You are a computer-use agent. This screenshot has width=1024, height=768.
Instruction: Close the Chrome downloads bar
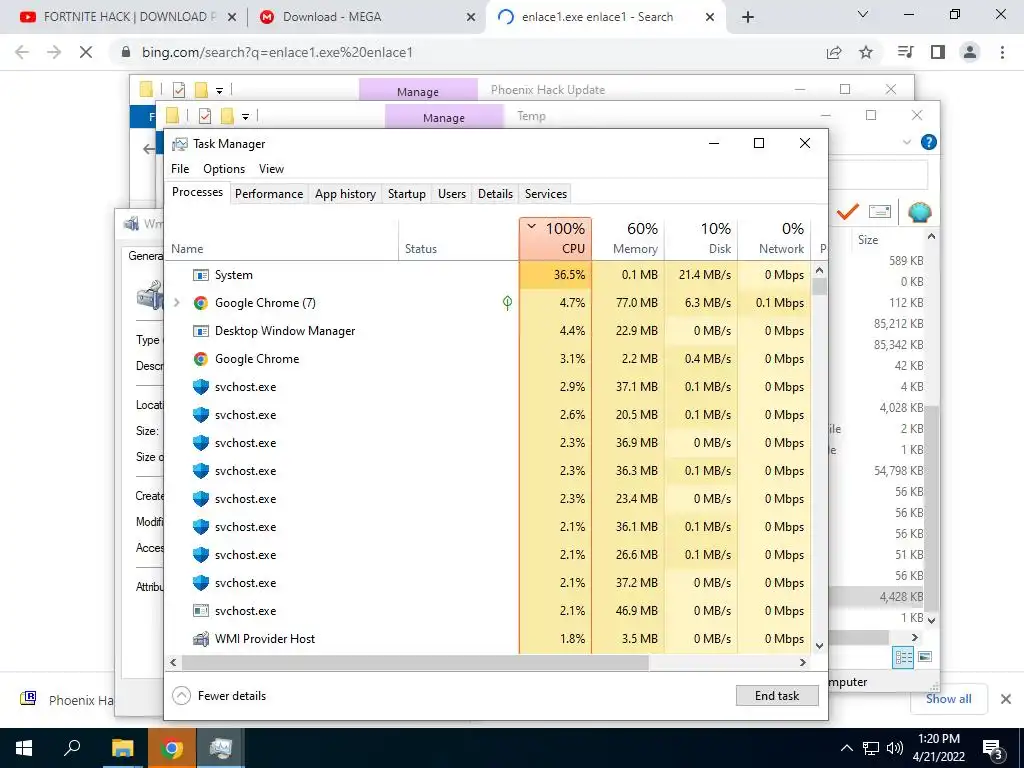pos(1006,699)
